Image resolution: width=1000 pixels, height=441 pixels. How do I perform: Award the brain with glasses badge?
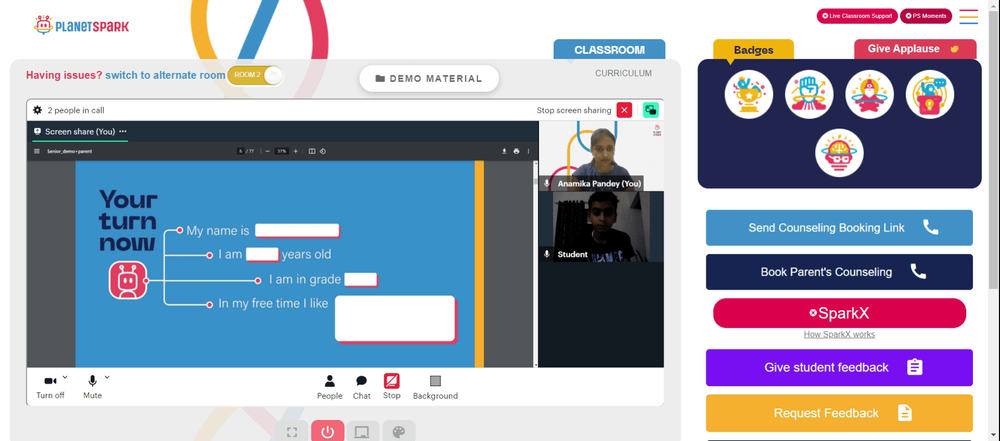click(x=839, y=153)
